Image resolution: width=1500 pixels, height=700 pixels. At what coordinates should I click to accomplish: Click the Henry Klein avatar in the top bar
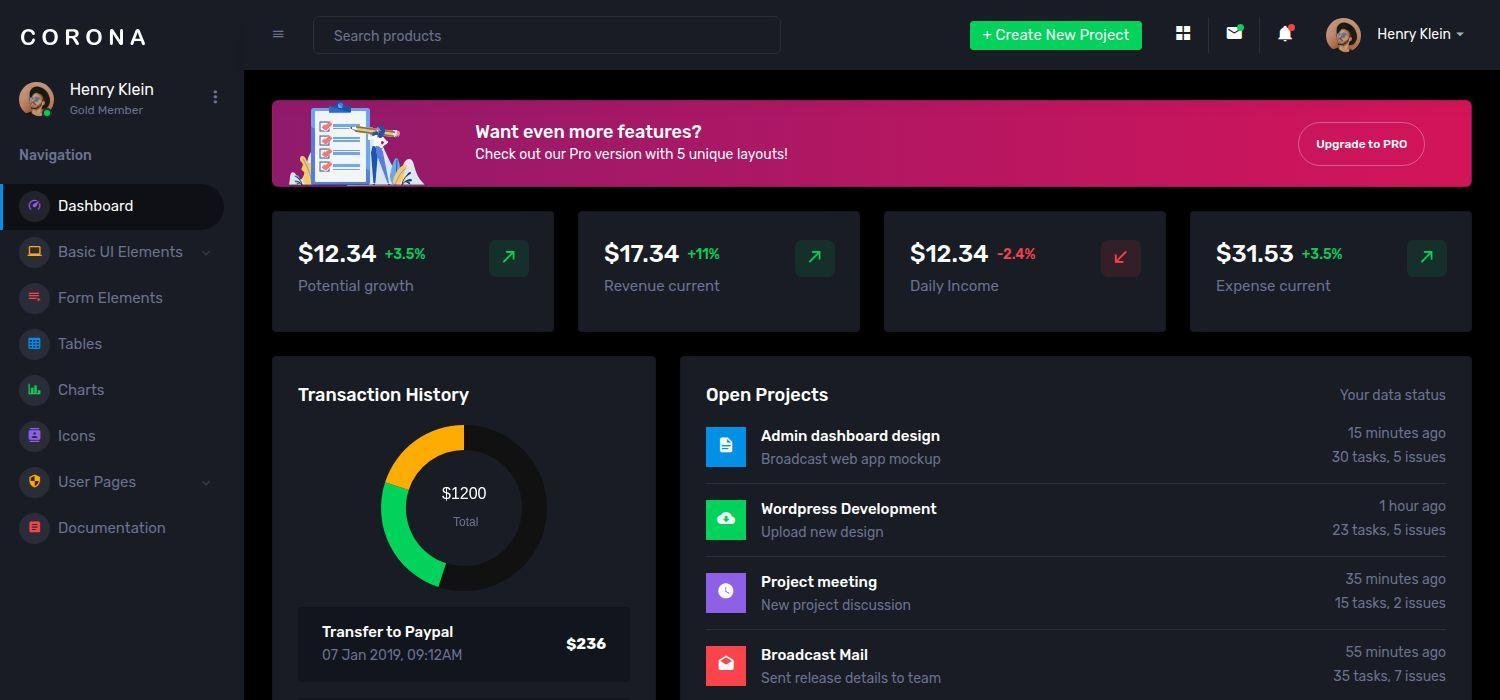pyautogui.click(x=1343, y=35)
